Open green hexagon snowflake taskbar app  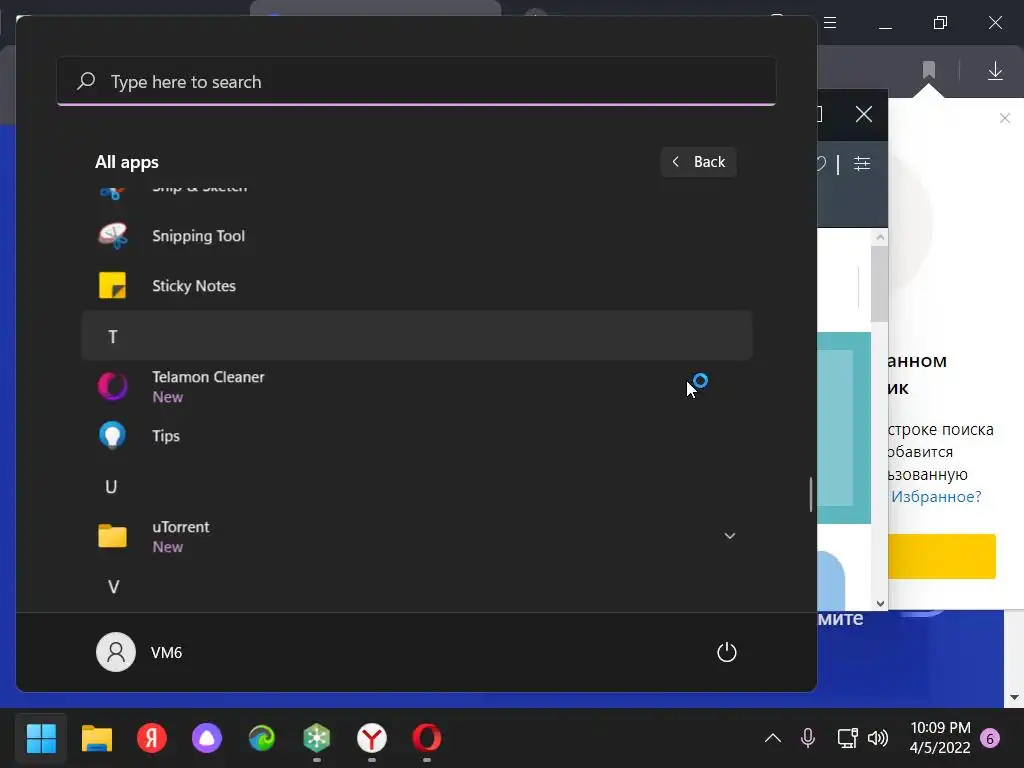tap(317, 739)
